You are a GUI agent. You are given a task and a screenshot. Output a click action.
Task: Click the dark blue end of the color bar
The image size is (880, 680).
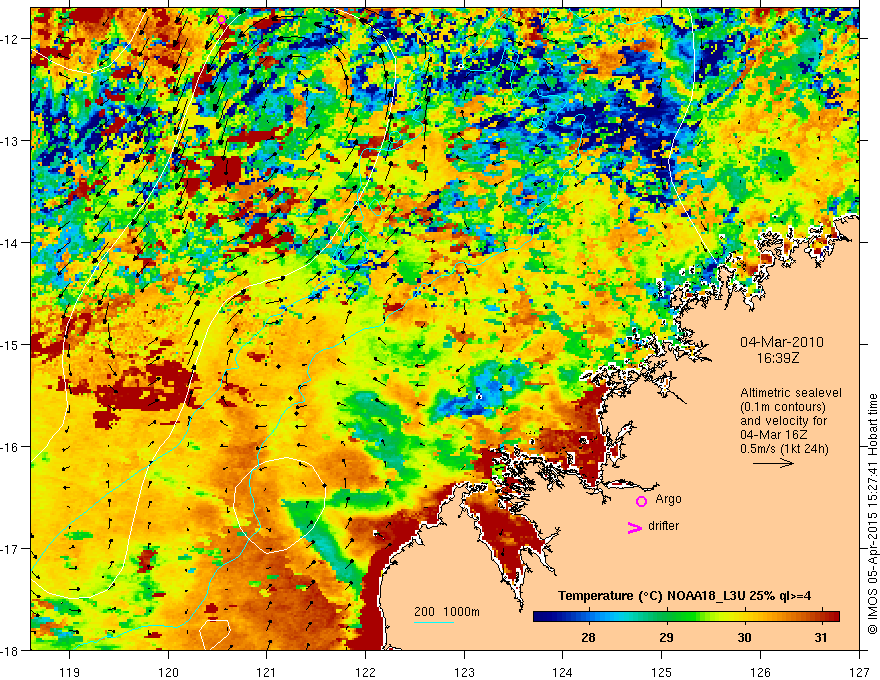click(538, 617)
